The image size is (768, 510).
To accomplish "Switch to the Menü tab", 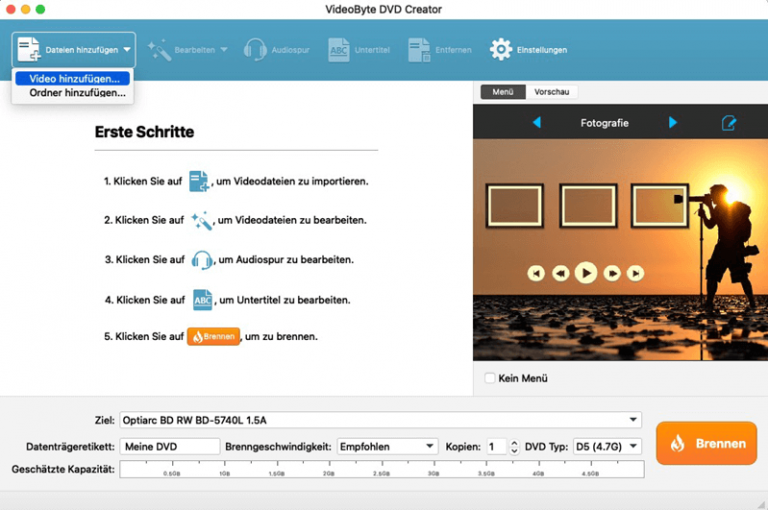I will tap(503, 92).
